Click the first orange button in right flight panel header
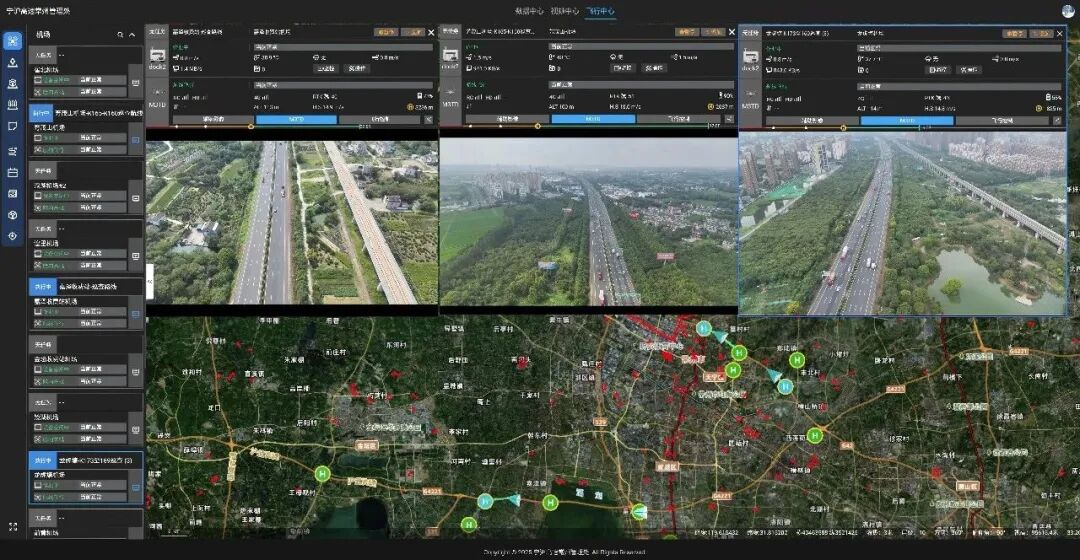1080x560 pixels. (1014, 33)
